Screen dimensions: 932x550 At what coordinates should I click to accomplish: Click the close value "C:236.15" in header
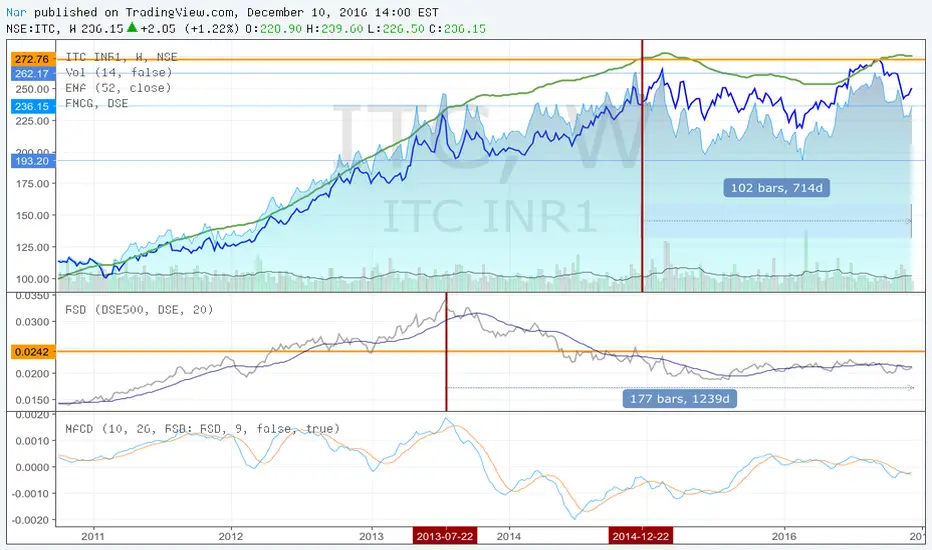(x=457, y=28)
